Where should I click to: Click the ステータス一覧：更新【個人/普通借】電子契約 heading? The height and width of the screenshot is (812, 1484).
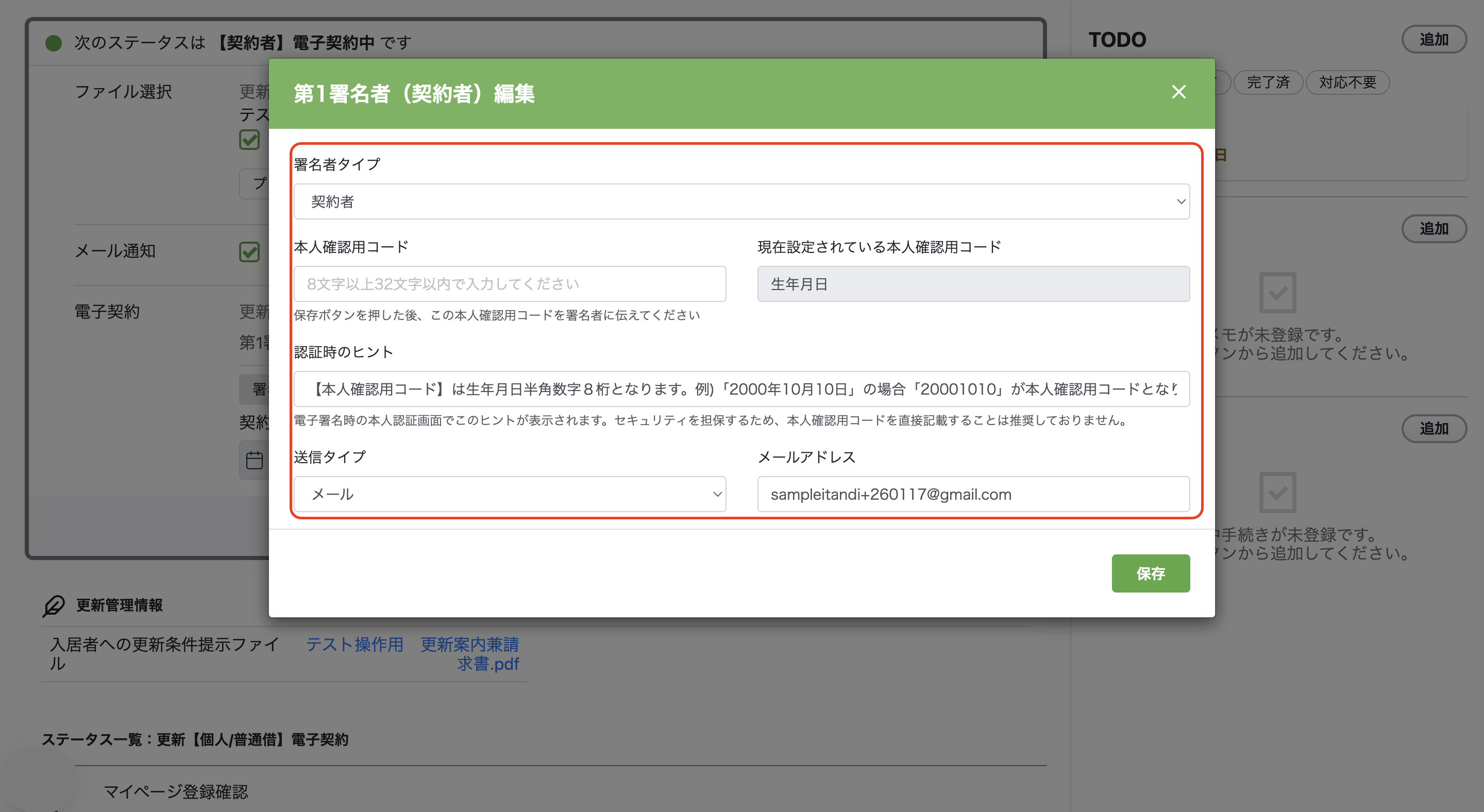click(x=195, y=739)
